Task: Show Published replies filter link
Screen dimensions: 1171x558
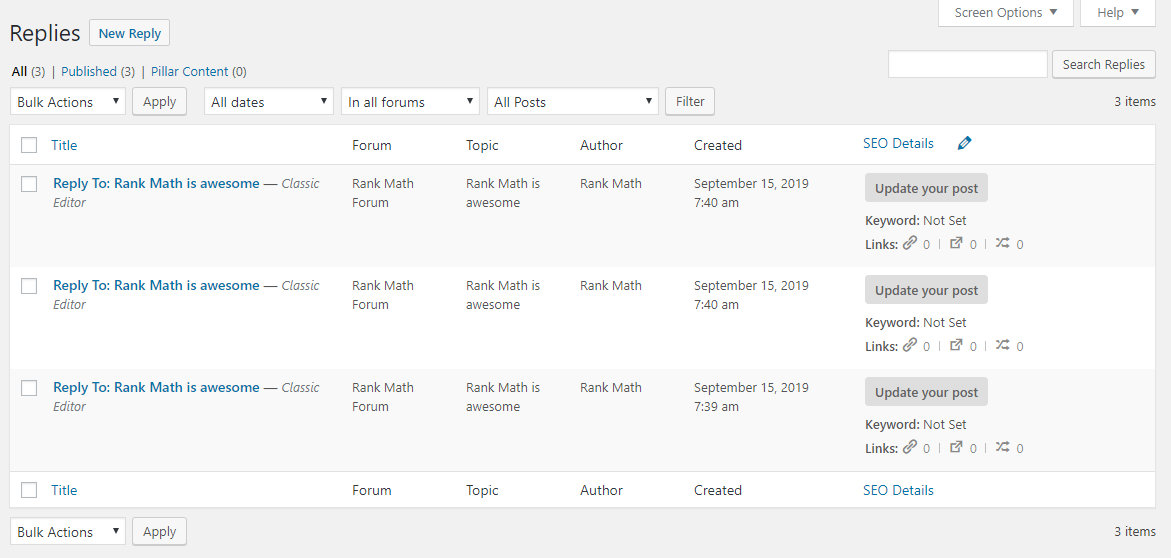Action: [x=89, y=71]
